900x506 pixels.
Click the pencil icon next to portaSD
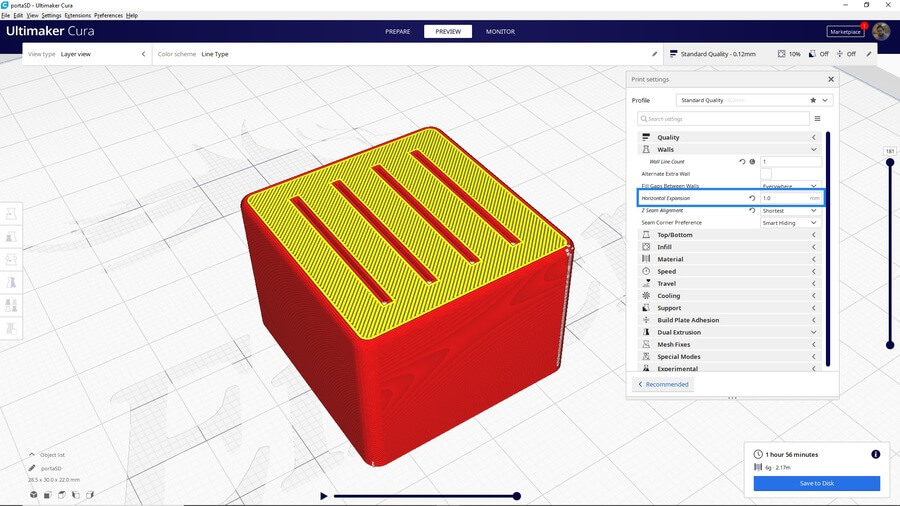[x=32, y=468]
